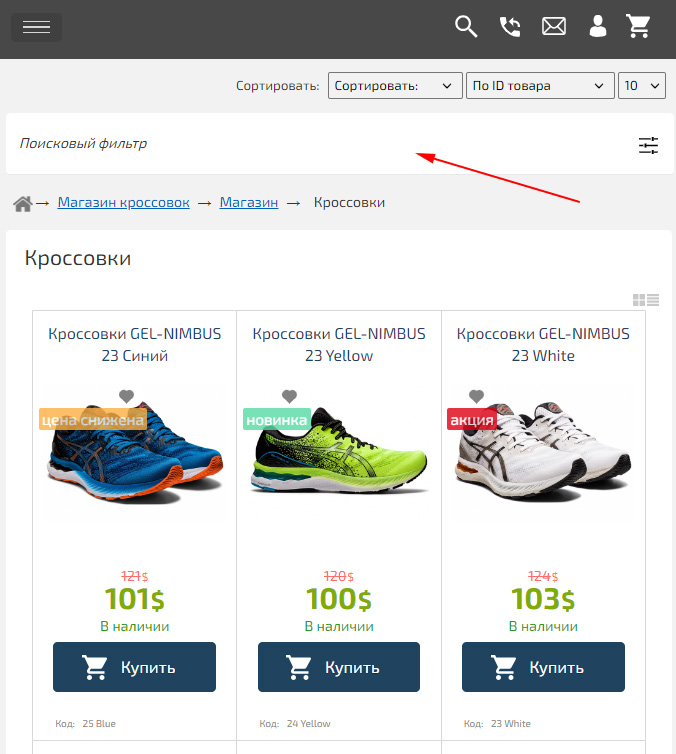Viewport: 676px width, 754px height.
Task: Click the search magnifier icon
Action: tap(466, 27)
